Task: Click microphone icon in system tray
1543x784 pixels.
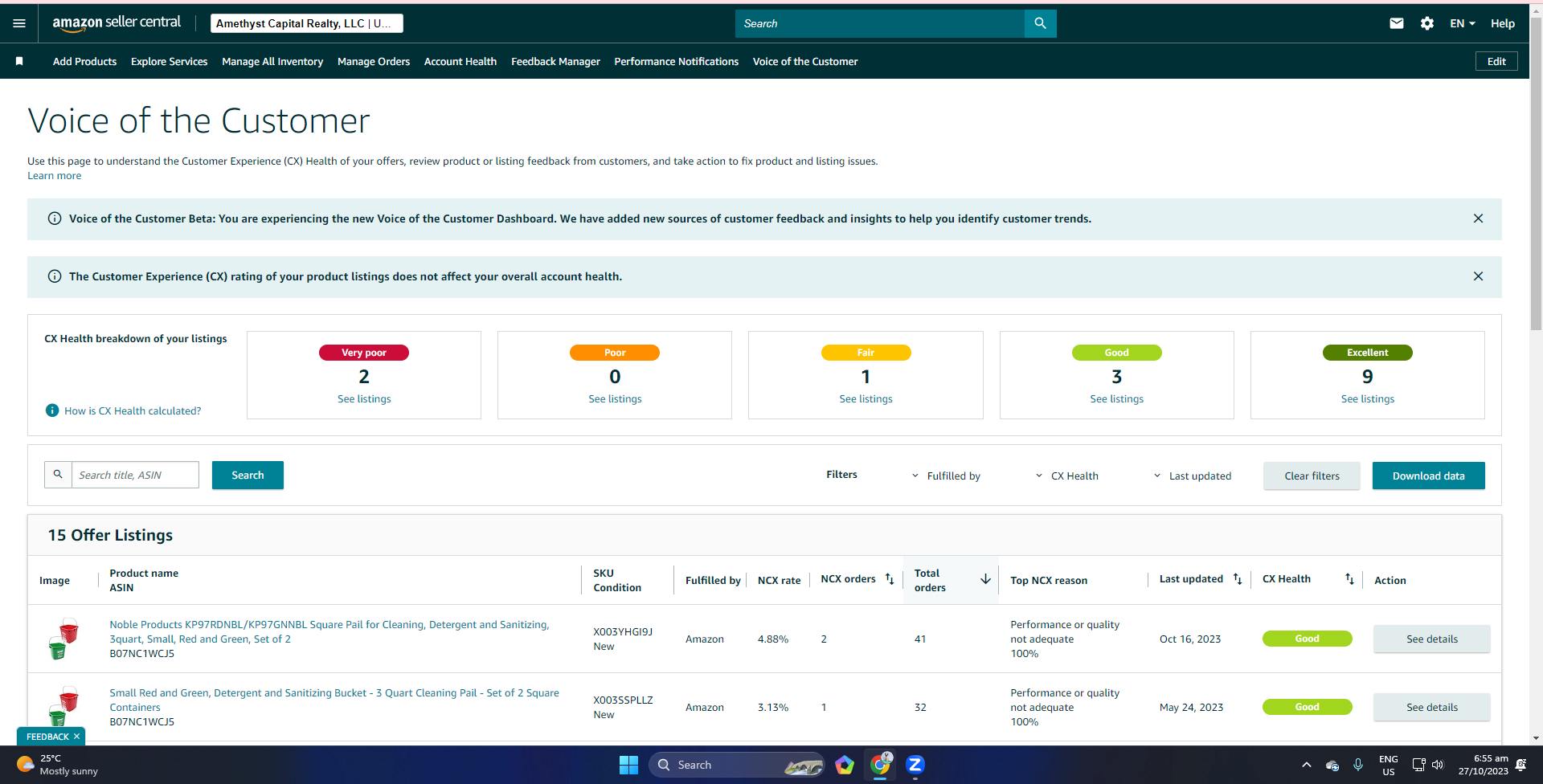Action: [1358, 765]
